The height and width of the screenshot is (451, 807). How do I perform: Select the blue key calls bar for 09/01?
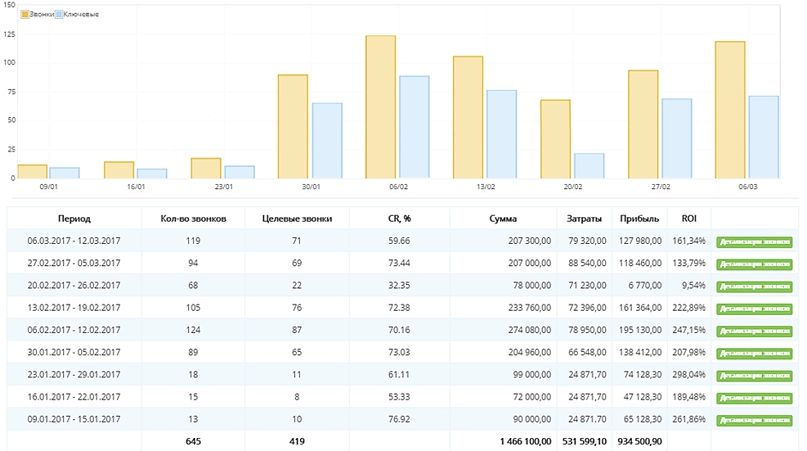(x=65, y=173)
